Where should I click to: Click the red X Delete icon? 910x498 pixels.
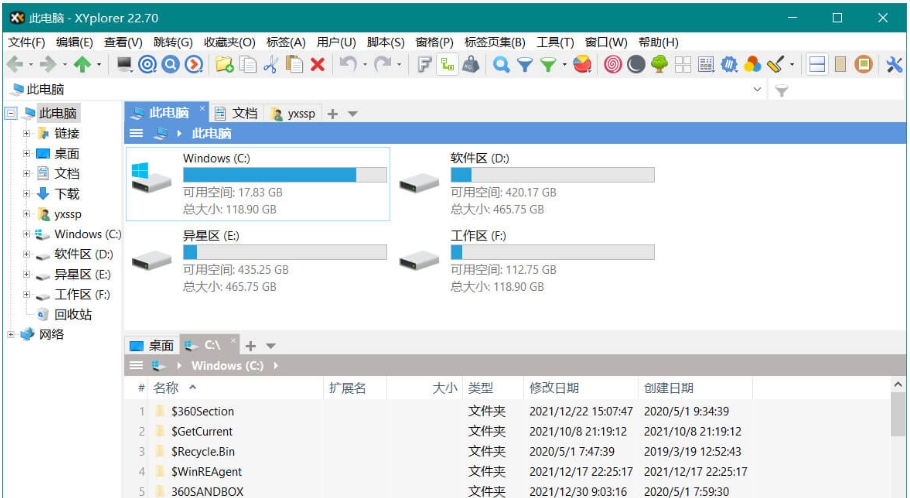(x=317, y=64)
